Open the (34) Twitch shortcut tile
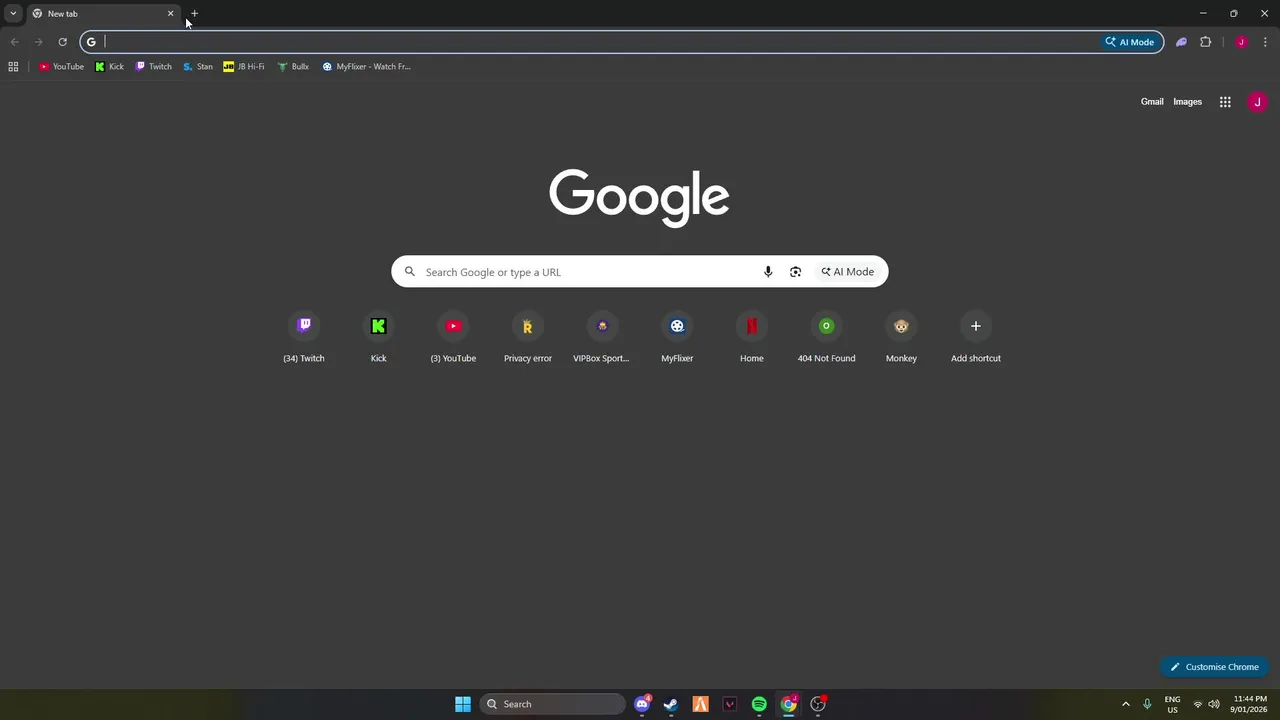Image resolution: width=1280 pixels, height=720 pixels. pos(304,338)
